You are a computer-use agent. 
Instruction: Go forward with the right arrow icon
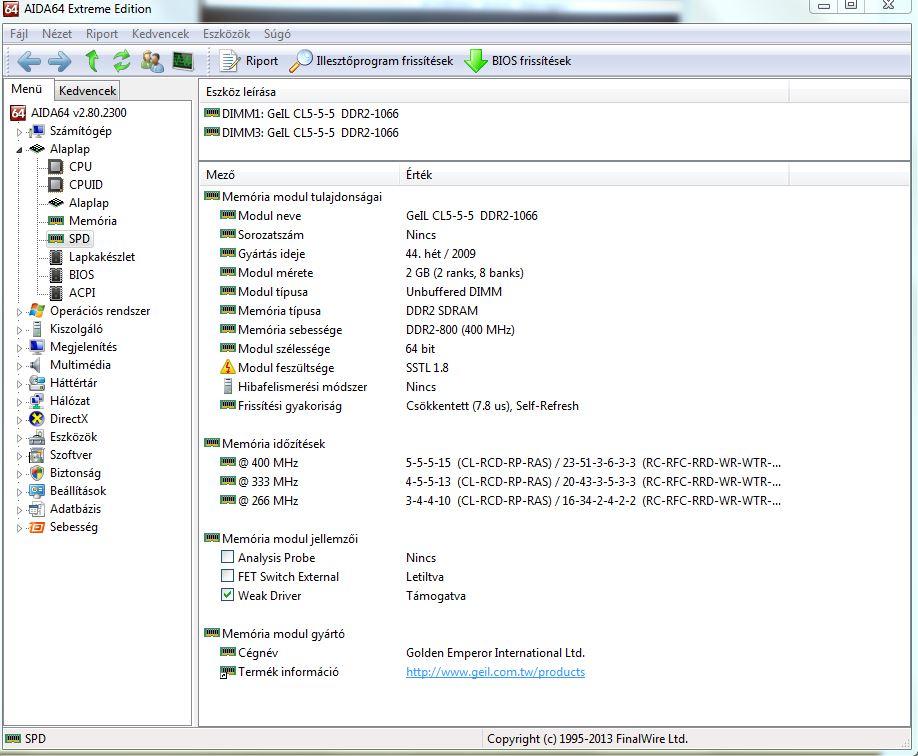click(x=59, y=61)
